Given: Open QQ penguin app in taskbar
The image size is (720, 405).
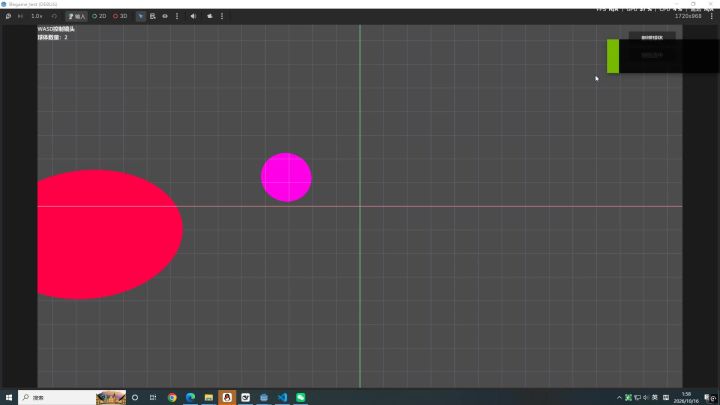Looking at the screenshot, I should pyautogui.click(x=227, y=397).
